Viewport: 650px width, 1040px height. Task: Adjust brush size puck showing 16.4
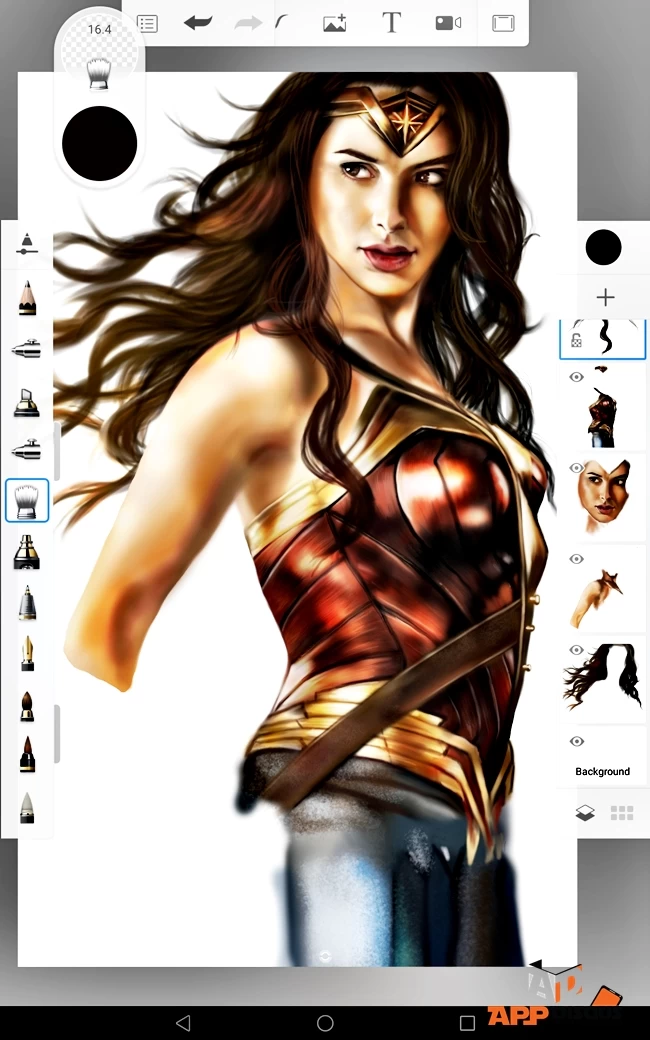[99, 48]
